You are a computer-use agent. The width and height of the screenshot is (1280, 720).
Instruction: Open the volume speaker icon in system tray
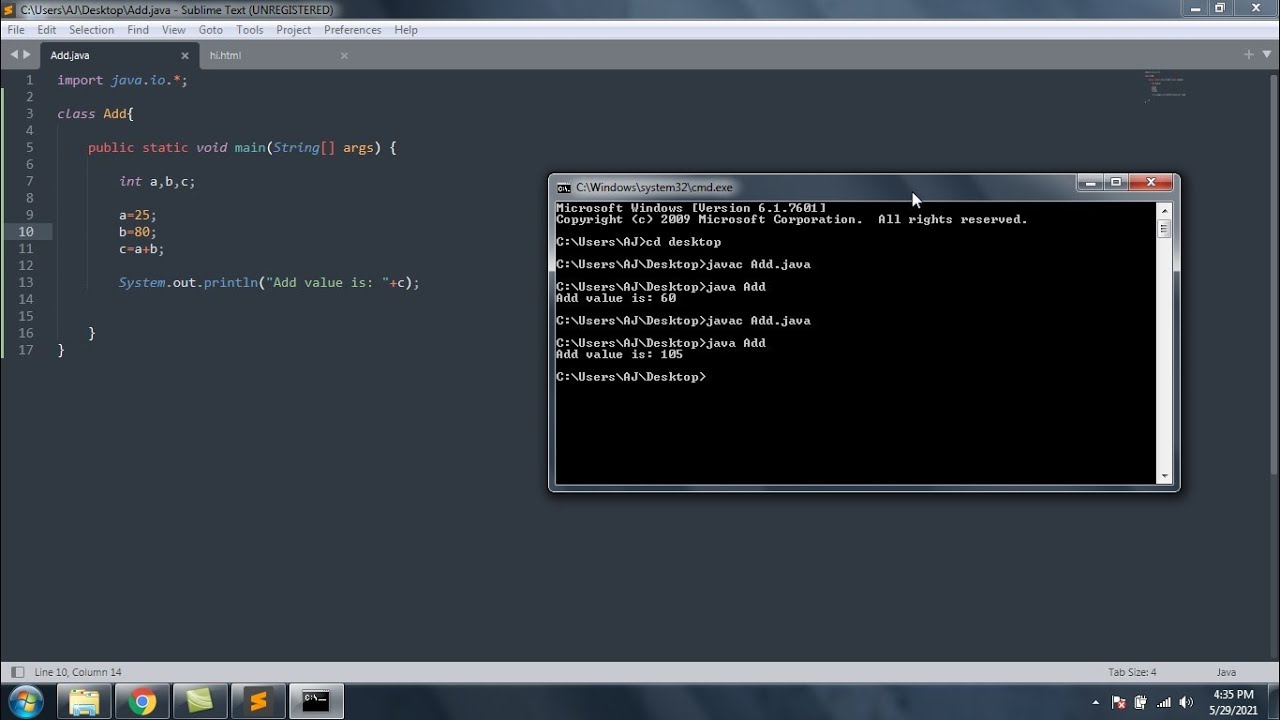[x=1187, y=701]
